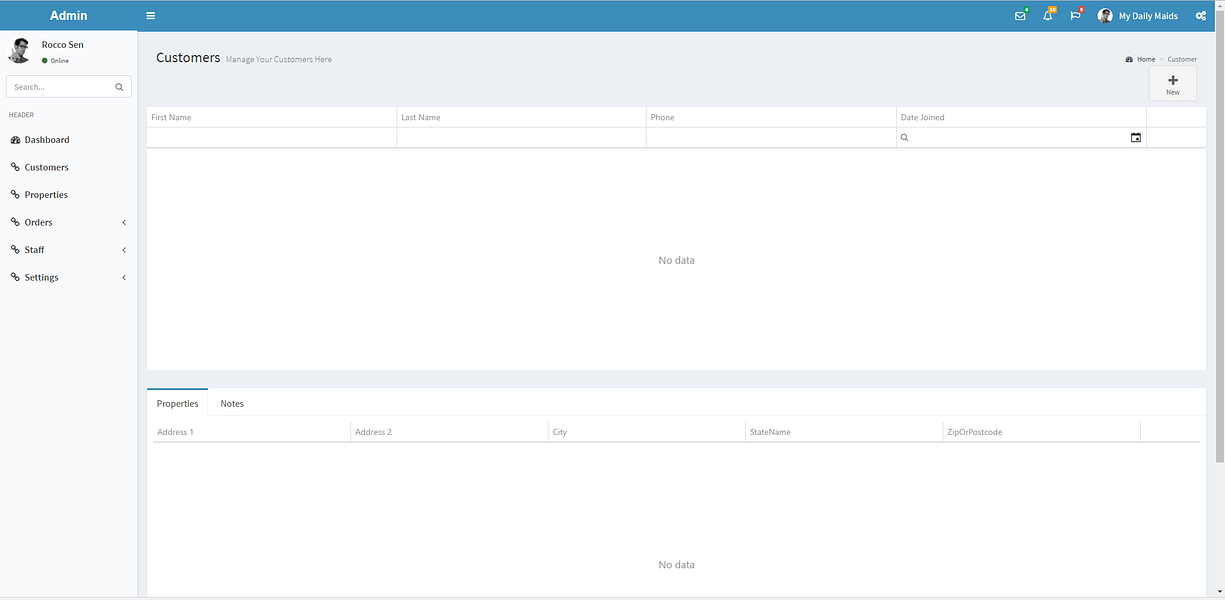Image resolution: width=1225 pixels, height=600 pixels.
Task: Open Dashboard from the sidebar
Action: [x=69, y=140]
